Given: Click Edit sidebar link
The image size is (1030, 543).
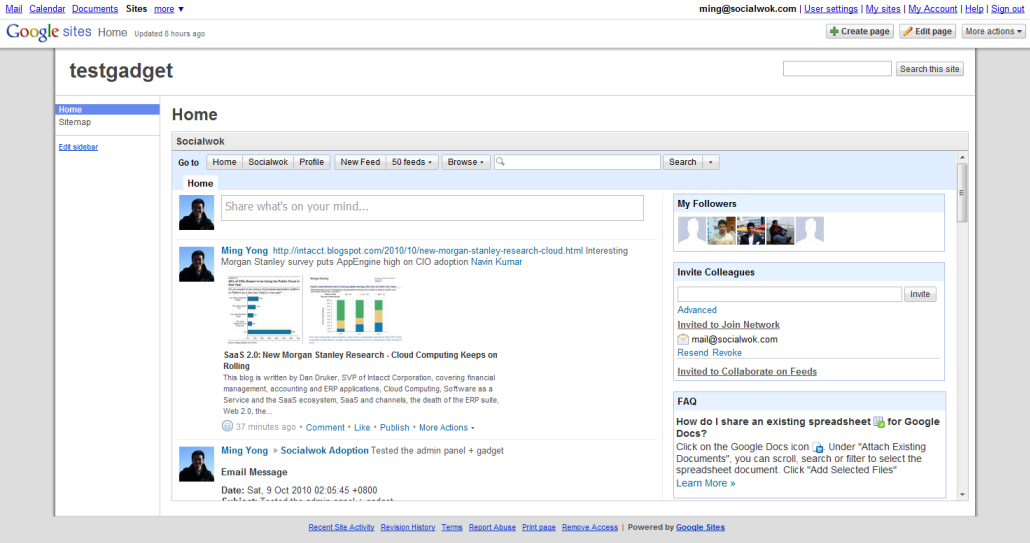Looking at the screenshot, I should click(x=78, y=147).
